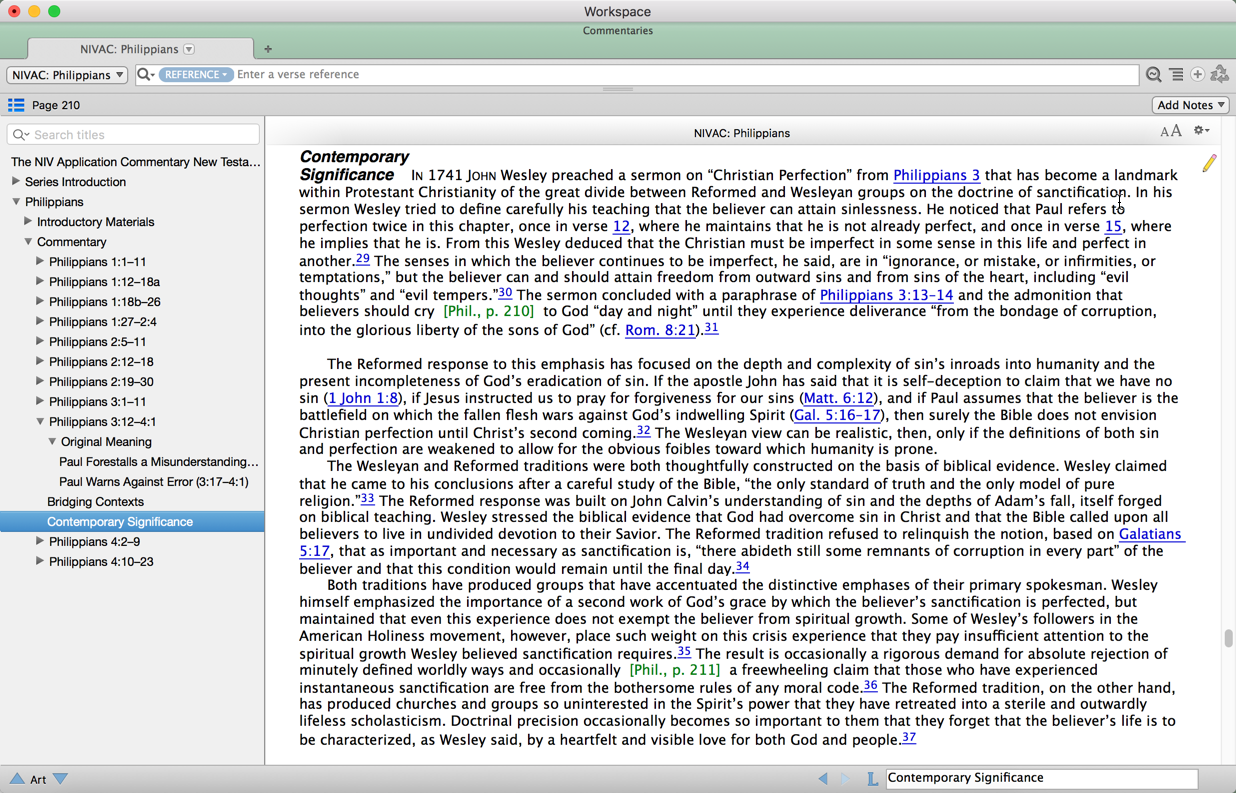Click the Contemporary Significance go-to field
The image size is (1236, 793).
click(1041, 778)
